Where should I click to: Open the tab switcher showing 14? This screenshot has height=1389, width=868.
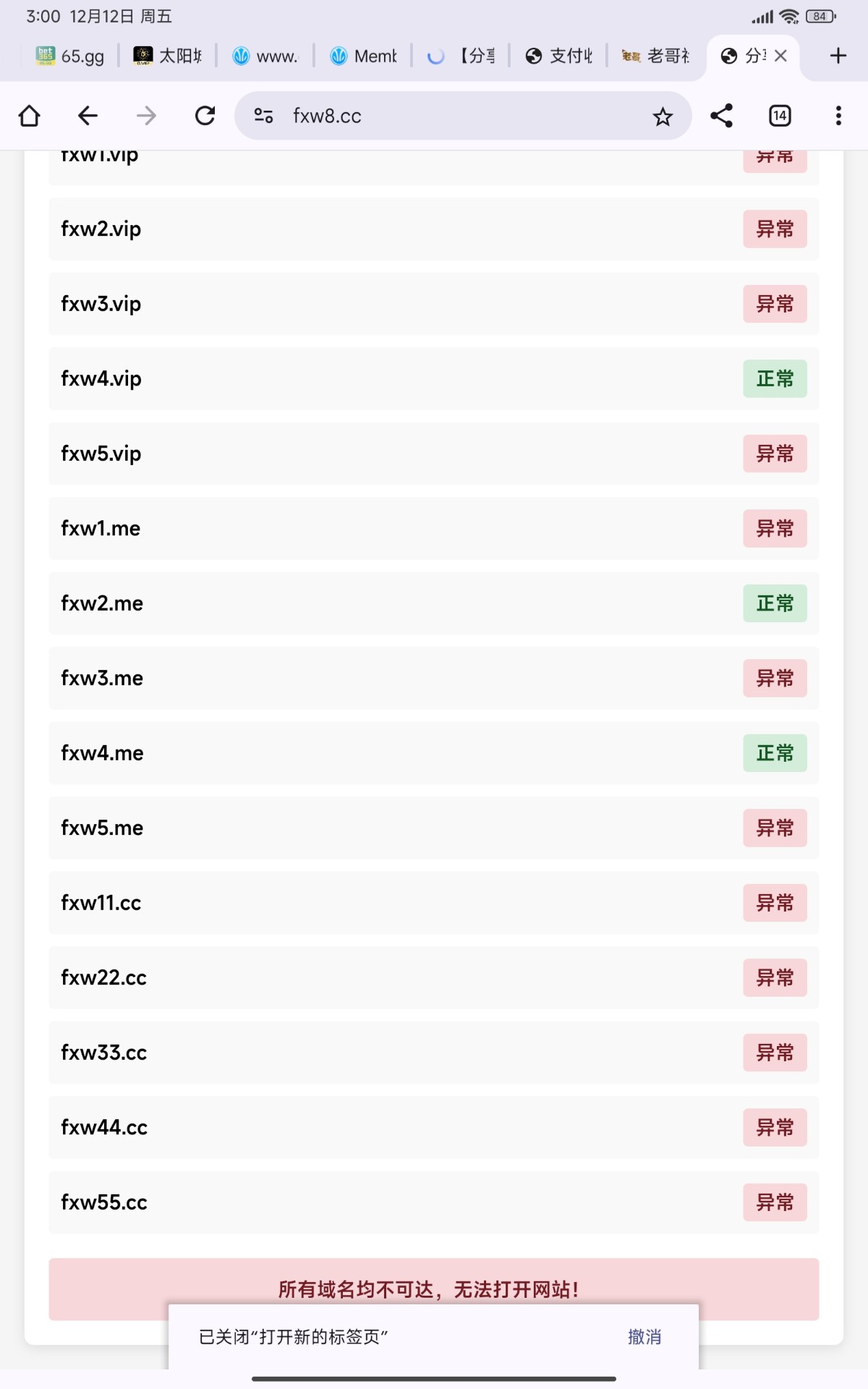(x=780, y=116)
